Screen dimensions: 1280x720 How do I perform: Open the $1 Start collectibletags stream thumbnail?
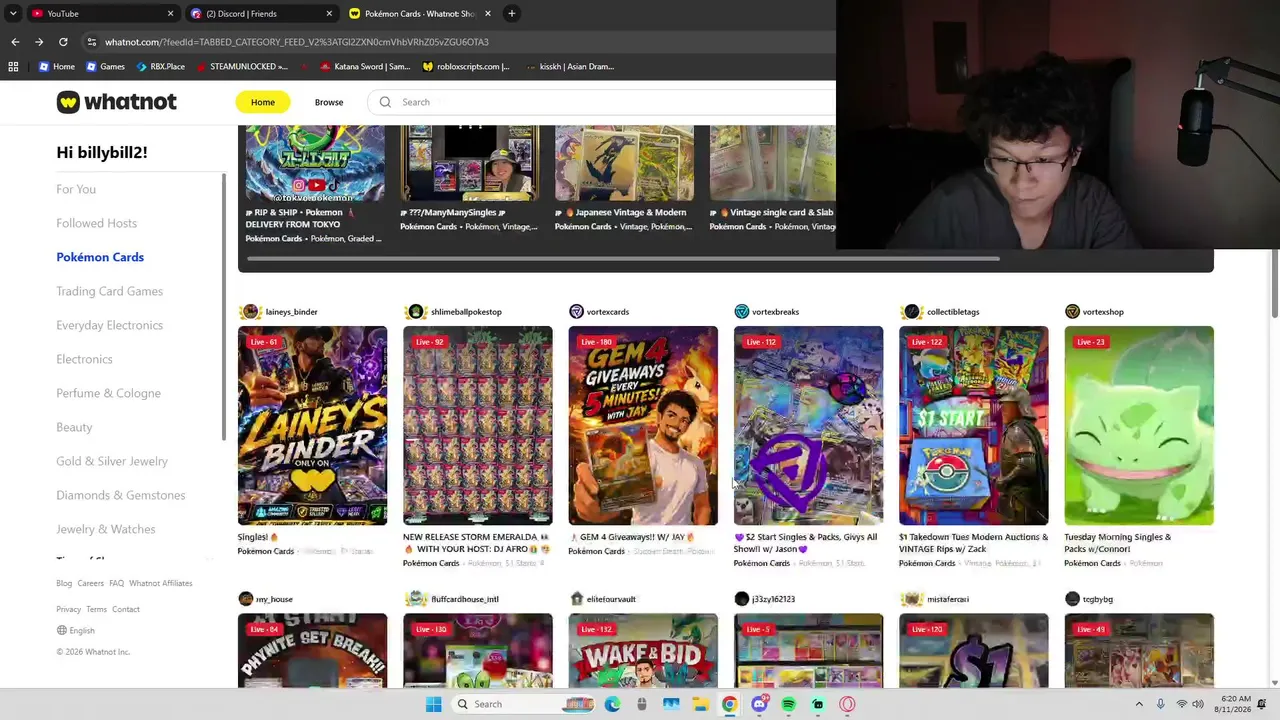coord(973,425)
